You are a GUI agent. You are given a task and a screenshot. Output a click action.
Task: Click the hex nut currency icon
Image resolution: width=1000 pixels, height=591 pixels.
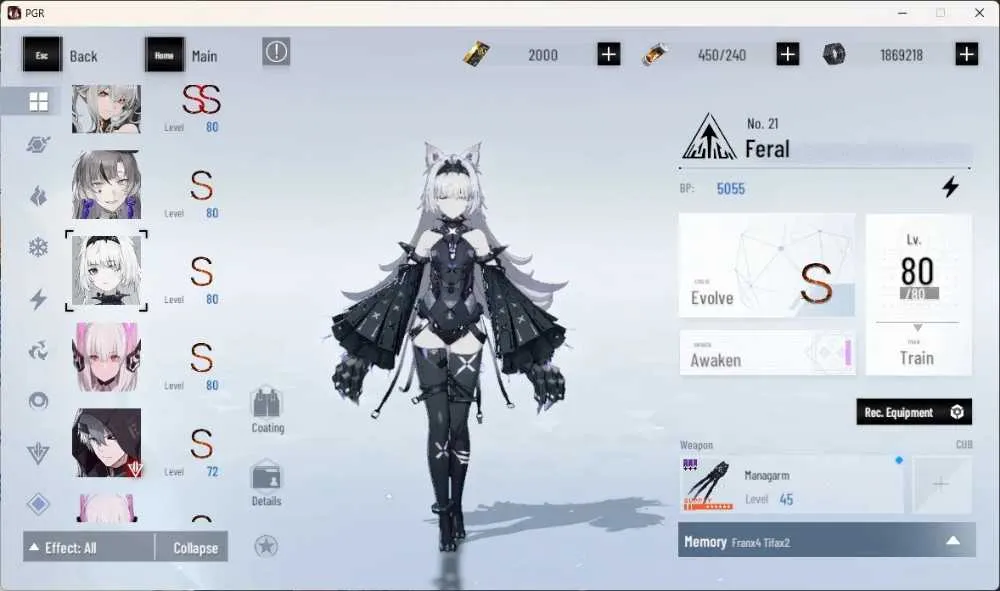[834, 54]
